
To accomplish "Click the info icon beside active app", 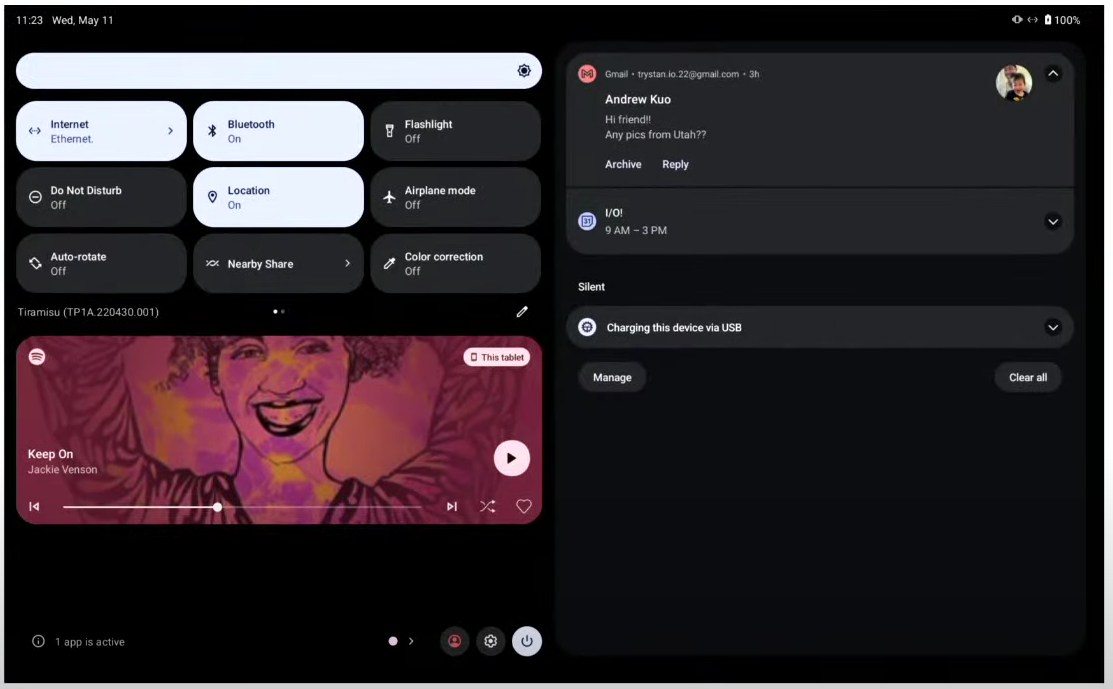I will (x=38, y=641).
